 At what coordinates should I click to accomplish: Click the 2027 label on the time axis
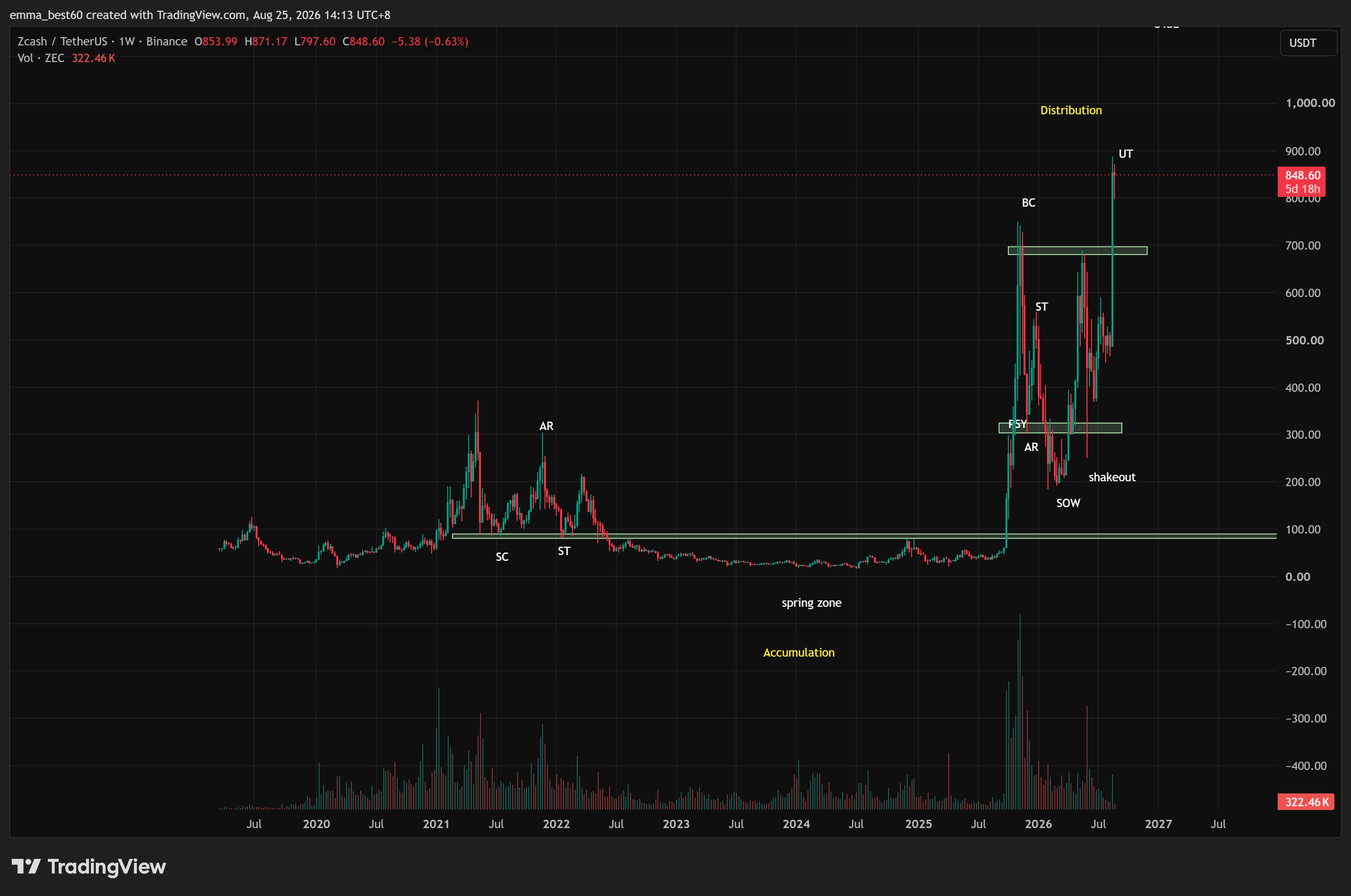pyautogui.click(x=1159, y=824)
